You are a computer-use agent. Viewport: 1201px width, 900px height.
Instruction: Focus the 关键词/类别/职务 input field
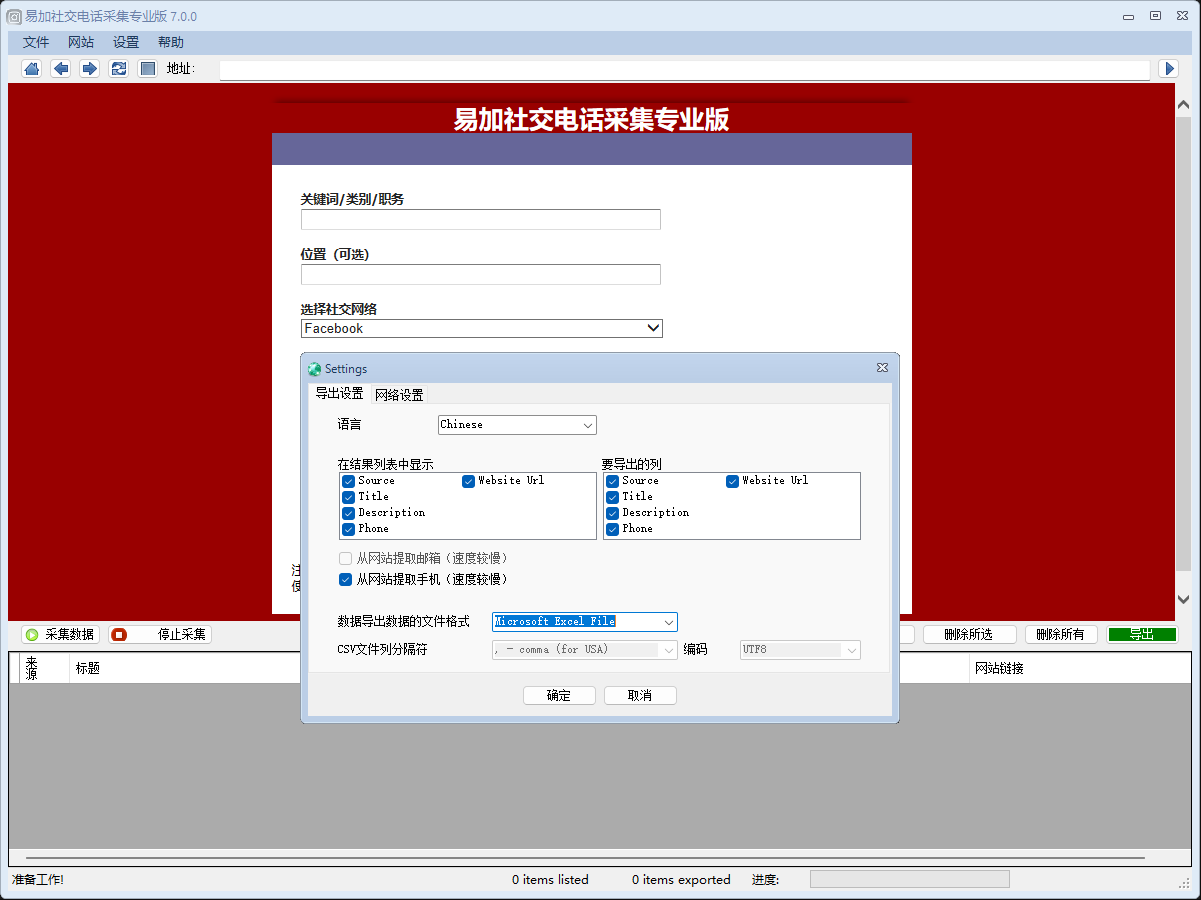[x=481, y=219]
